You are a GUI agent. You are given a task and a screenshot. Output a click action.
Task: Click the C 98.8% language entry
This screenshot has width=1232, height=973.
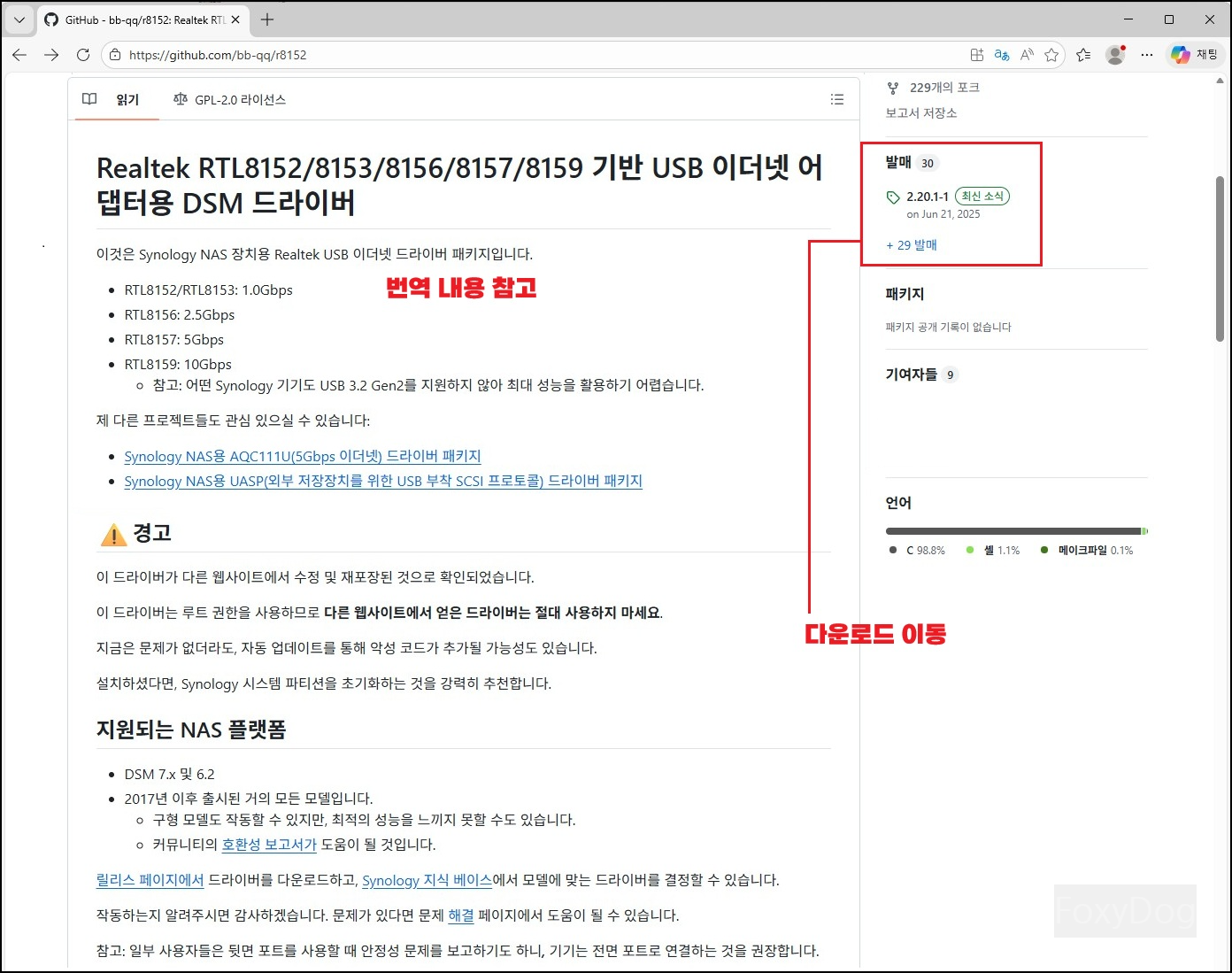pos(919,551)
